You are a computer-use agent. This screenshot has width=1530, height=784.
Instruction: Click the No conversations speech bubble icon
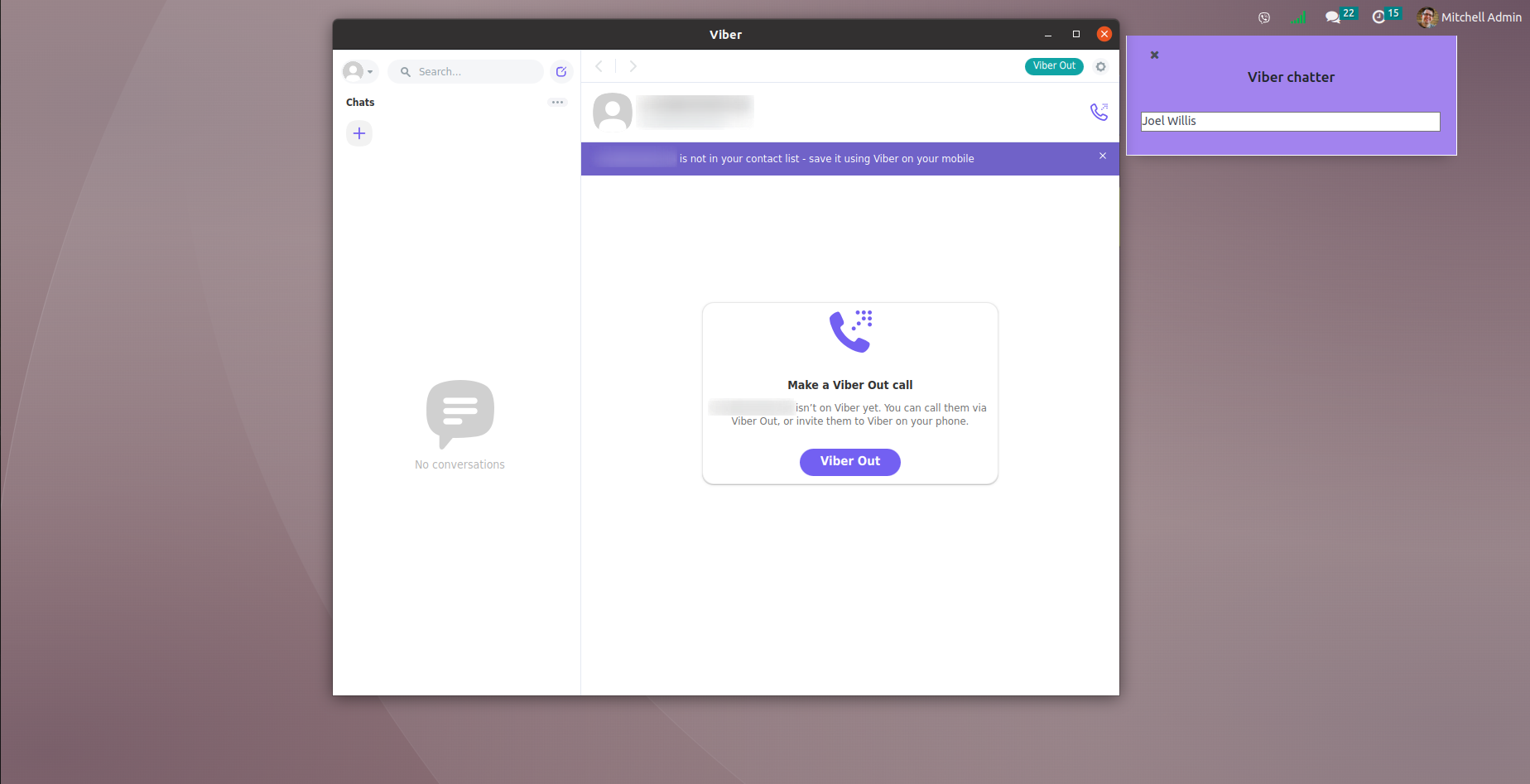pos(460,414)
